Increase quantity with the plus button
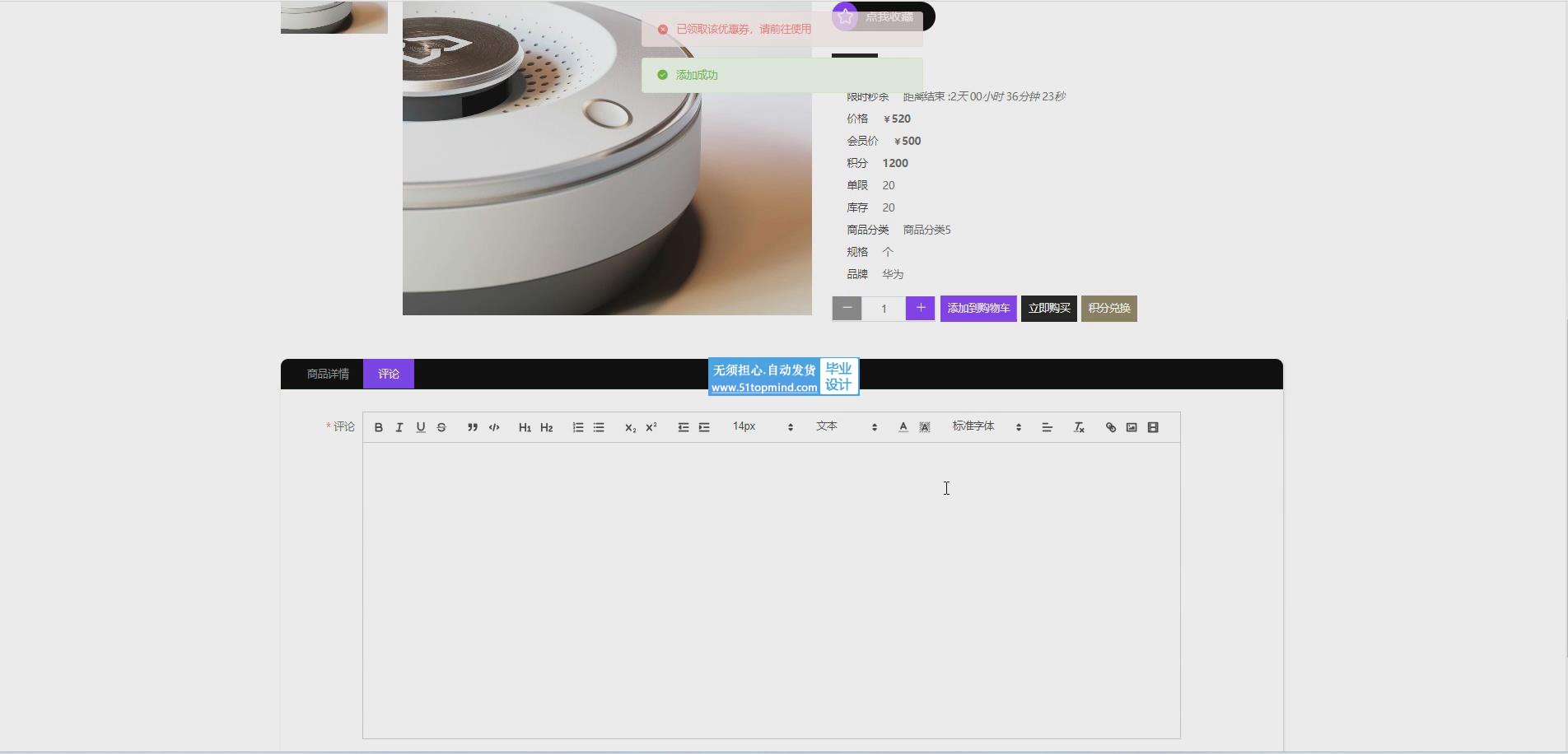1568x754 pixels. coord(920,308)
